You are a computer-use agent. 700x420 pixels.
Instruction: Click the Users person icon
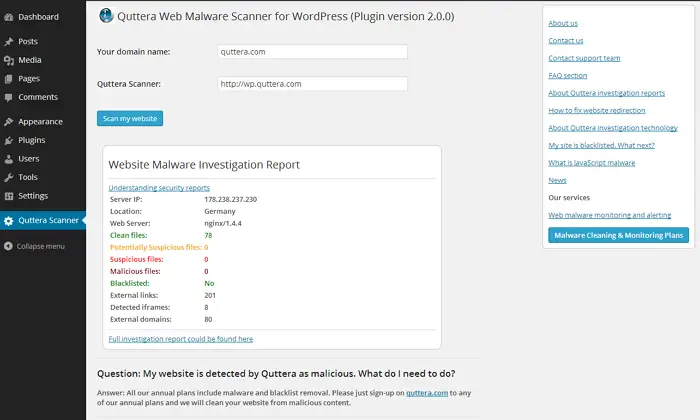pos(8,159)
